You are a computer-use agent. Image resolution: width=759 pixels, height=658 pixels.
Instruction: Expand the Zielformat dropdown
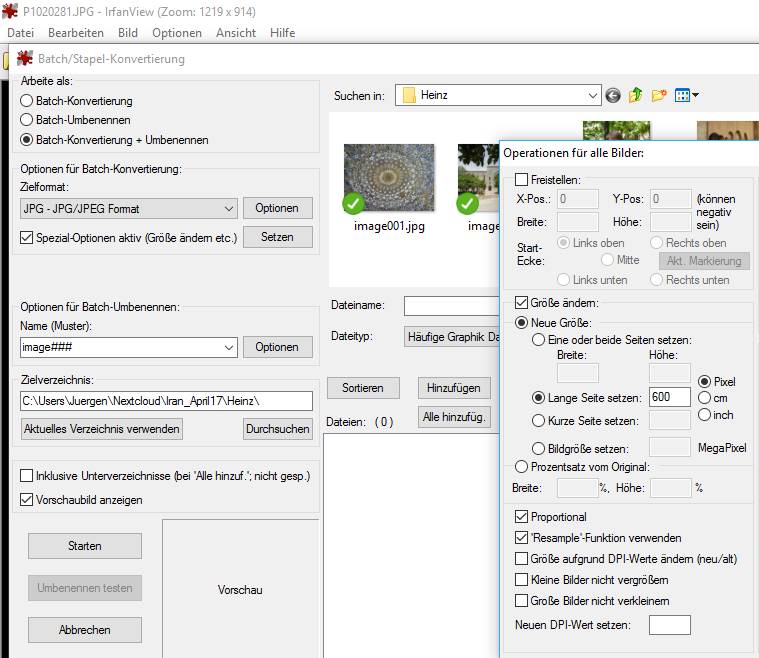coord(227,209)
